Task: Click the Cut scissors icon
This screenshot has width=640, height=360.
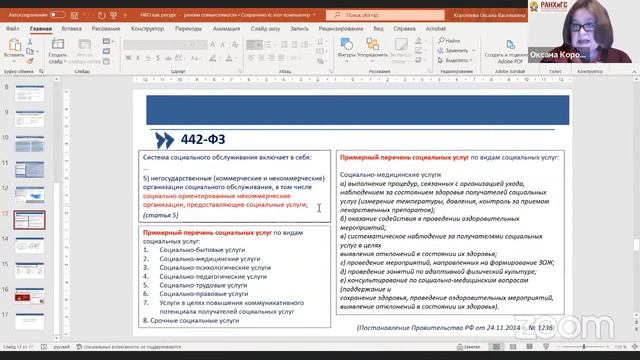Action: (x=30, y=42)
